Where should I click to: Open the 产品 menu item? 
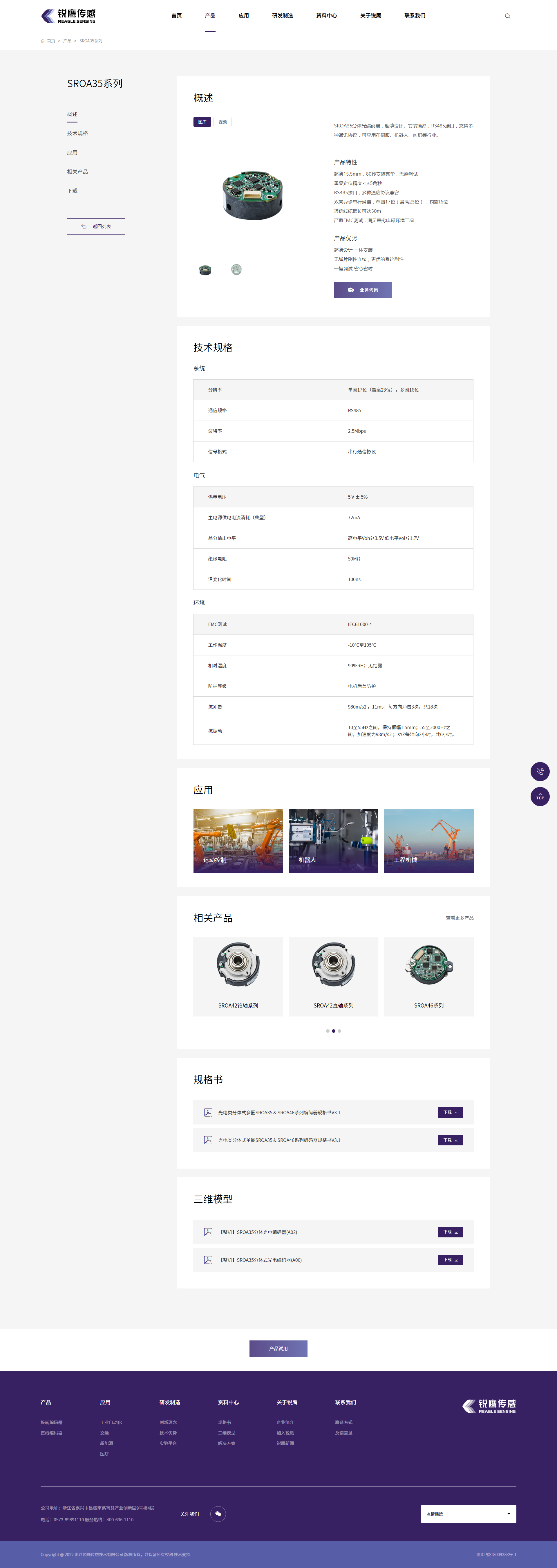(x=210, y=16)
